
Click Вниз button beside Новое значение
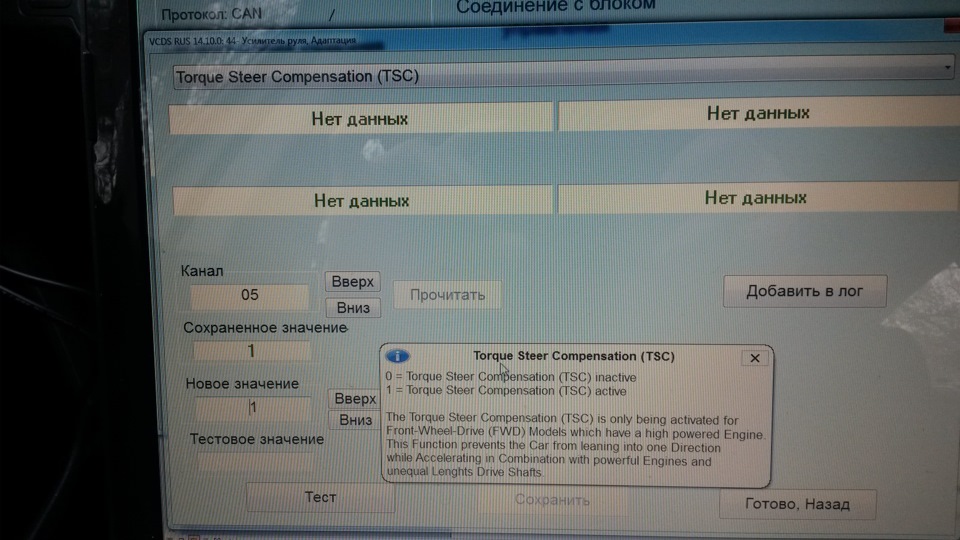[x=355, y=420]
